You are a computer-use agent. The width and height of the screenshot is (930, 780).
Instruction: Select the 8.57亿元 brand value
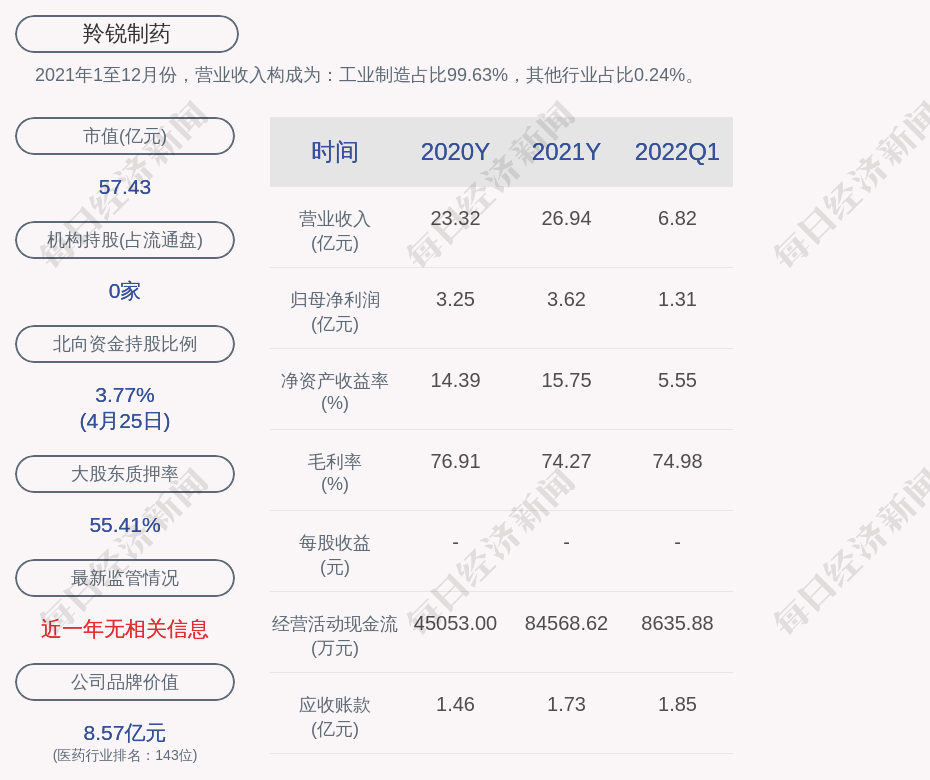click(125, 733)
